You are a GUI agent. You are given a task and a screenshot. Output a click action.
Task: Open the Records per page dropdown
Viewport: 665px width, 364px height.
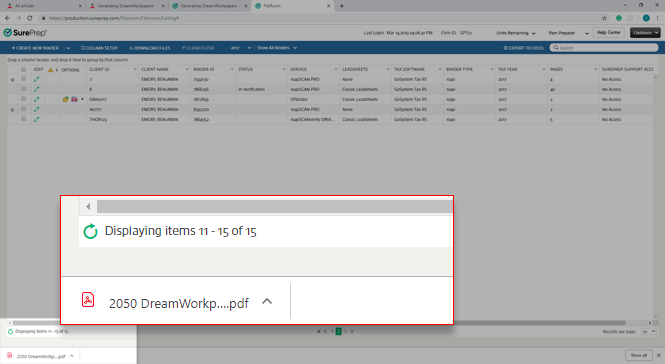pyautogui.click(x=649, y=331)
